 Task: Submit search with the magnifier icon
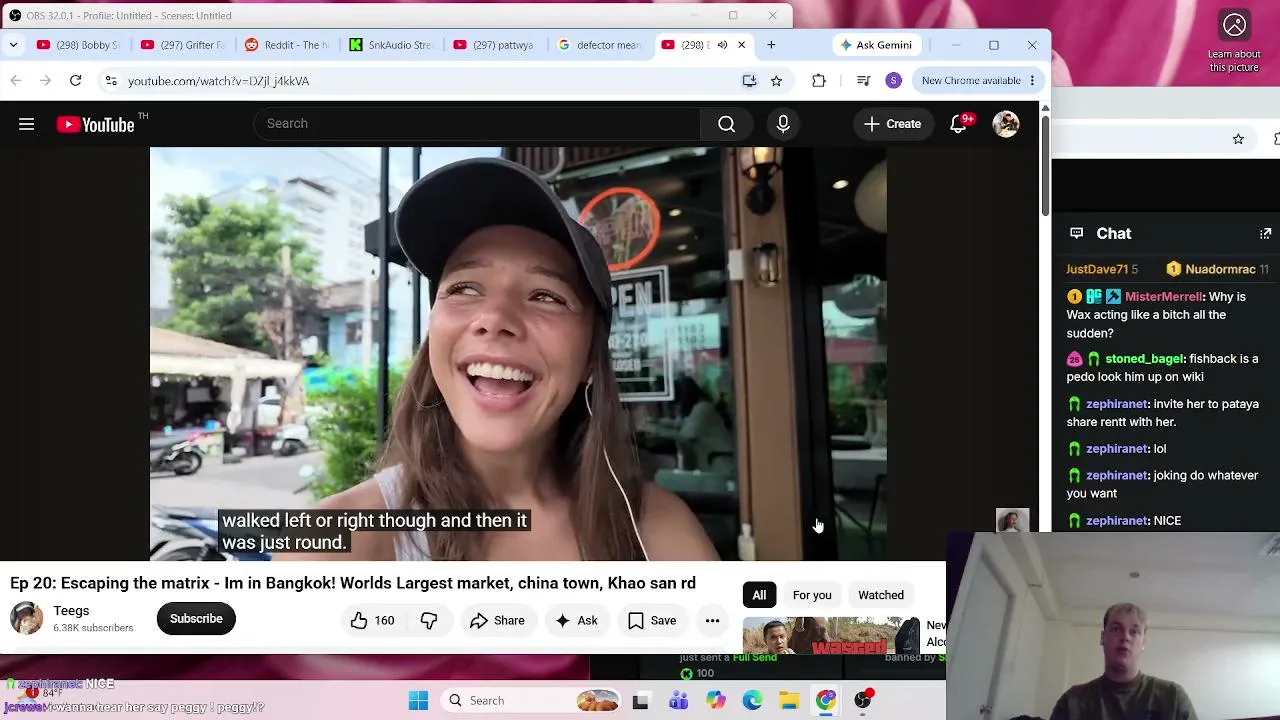point(727,124)
